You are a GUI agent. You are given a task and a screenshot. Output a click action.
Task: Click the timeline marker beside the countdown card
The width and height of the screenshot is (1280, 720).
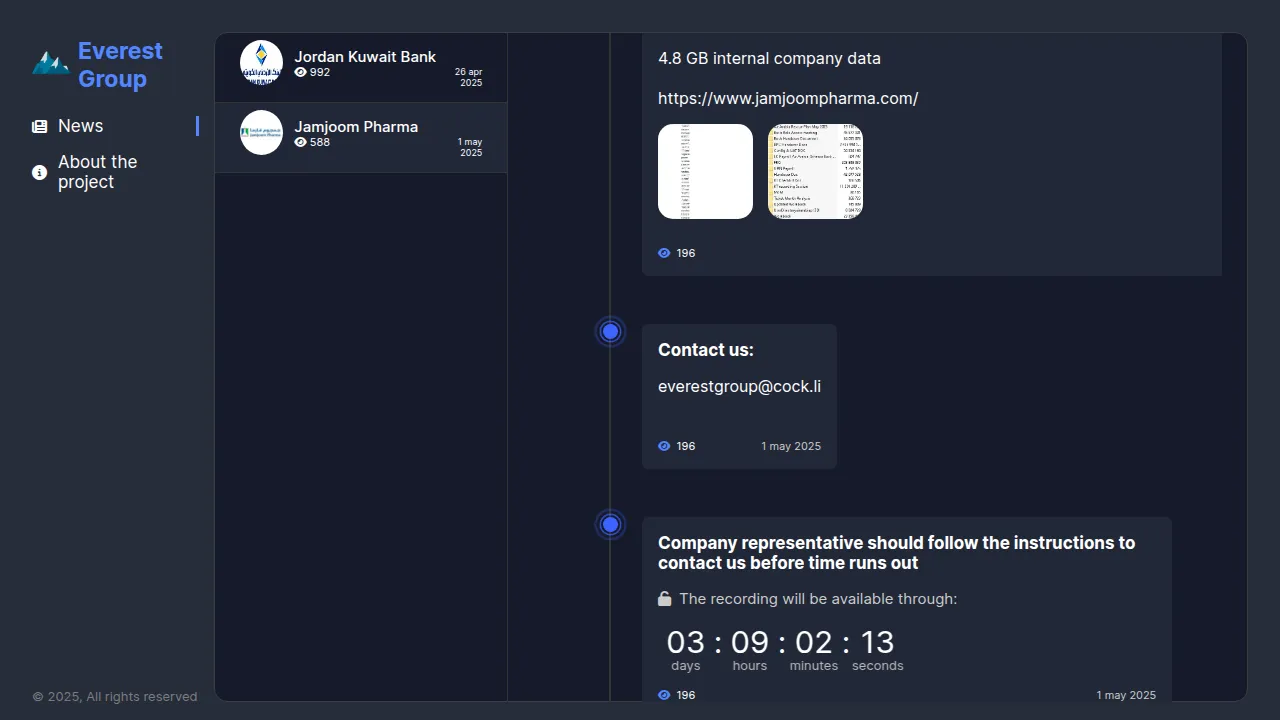coord(610,524)
